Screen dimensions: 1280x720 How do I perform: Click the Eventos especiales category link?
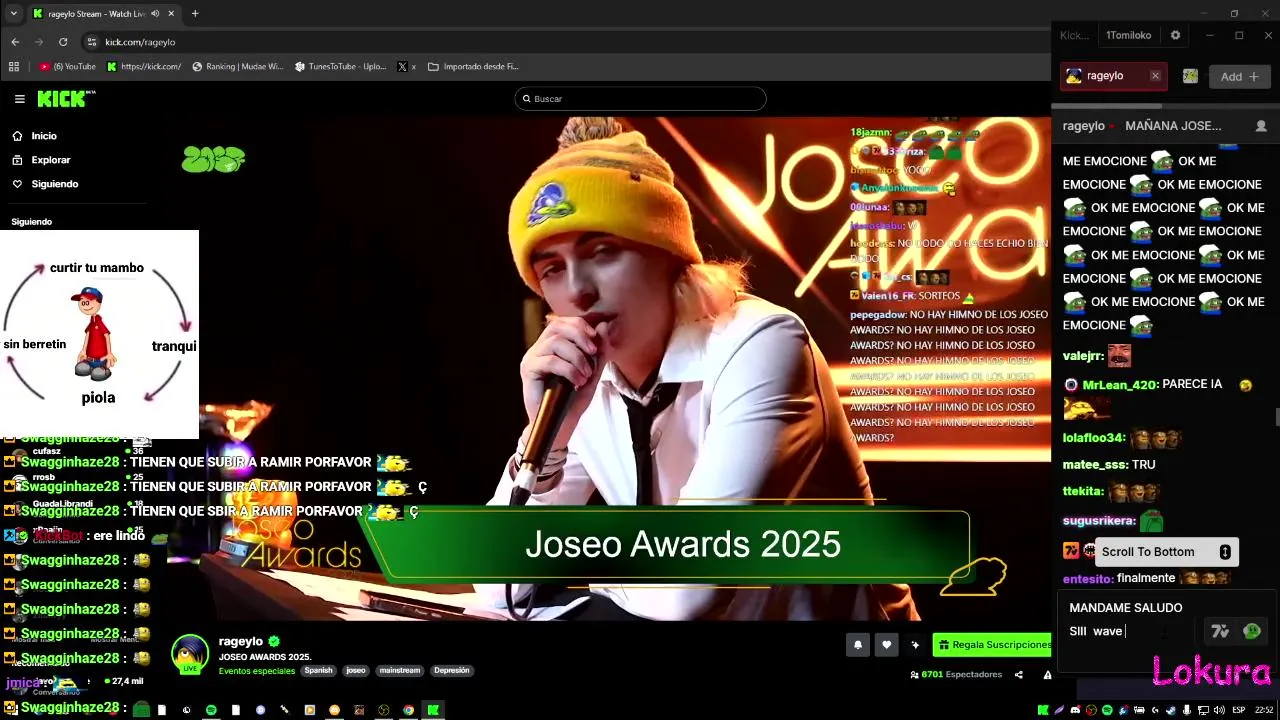click(257, 671)
